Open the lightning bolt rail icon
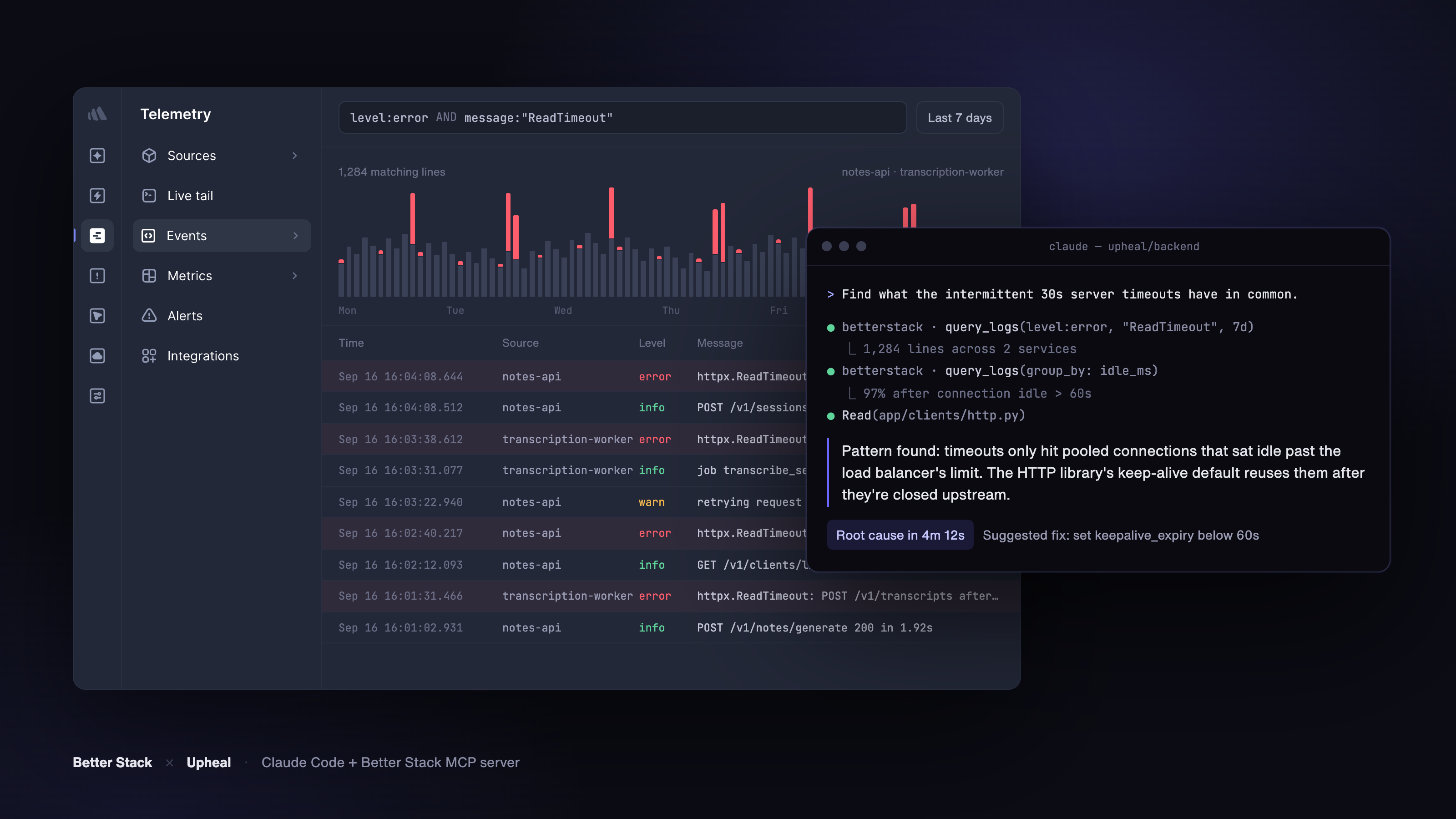This screenshot has width=1456, height=819. pos(97,196)
